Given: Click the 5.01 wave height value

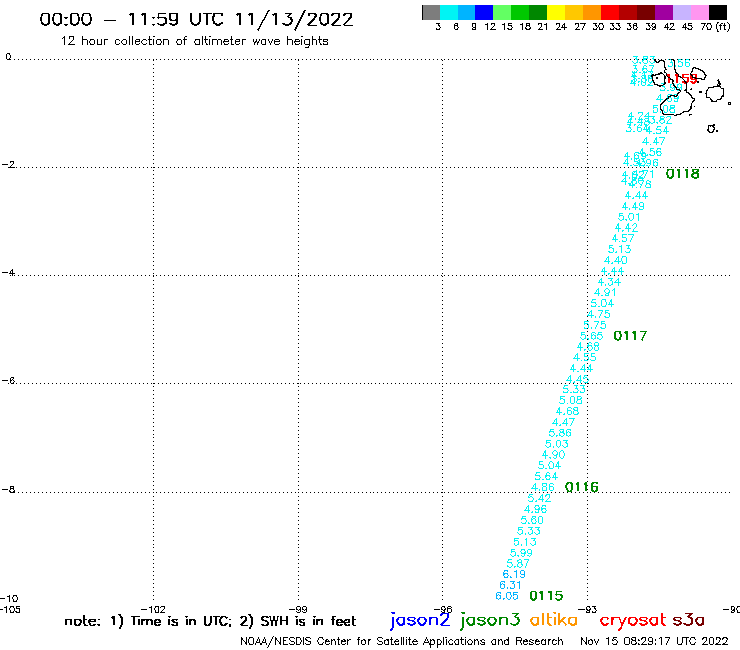Looking at the screenshot, I should pos(630,217).
